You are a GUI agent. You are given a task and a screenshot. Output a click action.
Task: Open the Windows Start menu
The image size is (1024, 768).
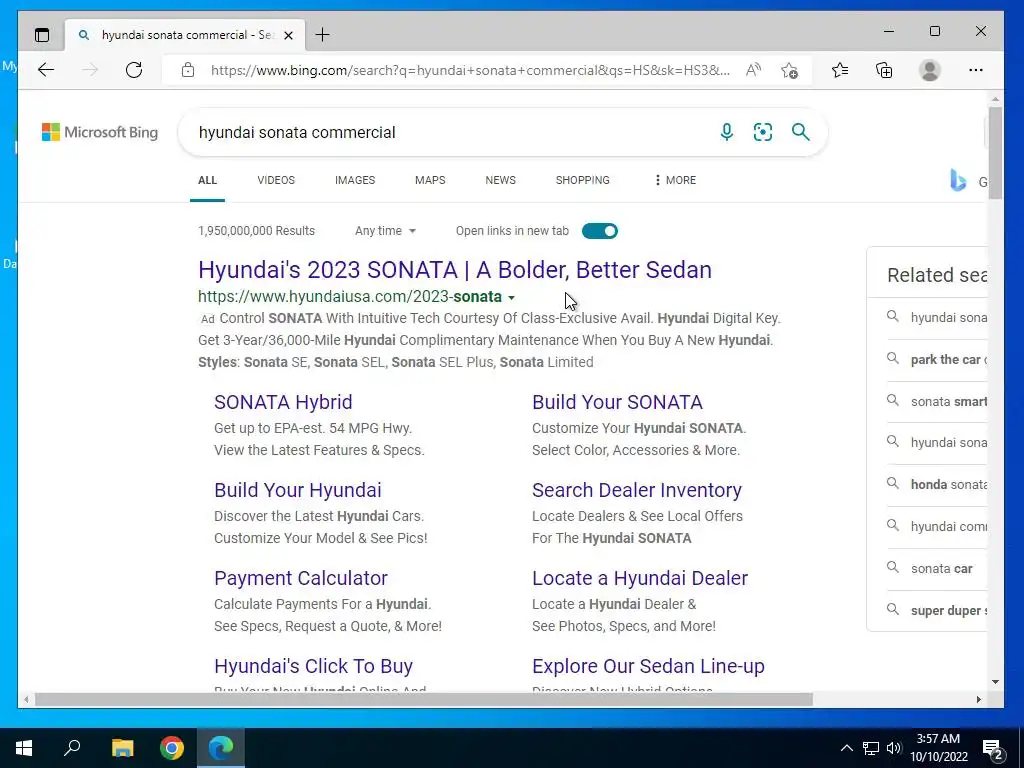24,748
